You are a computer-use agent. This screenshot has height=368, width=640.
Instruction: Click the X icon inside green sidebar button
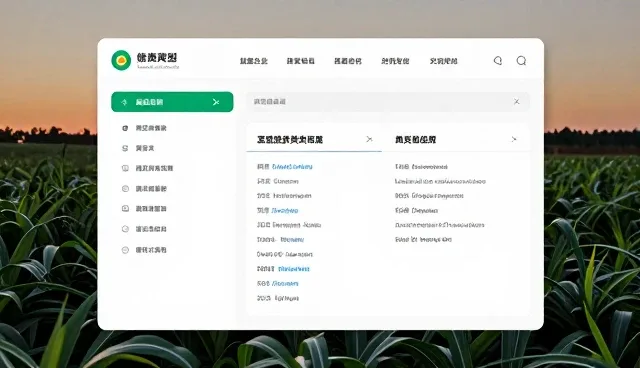coord(216,102)
